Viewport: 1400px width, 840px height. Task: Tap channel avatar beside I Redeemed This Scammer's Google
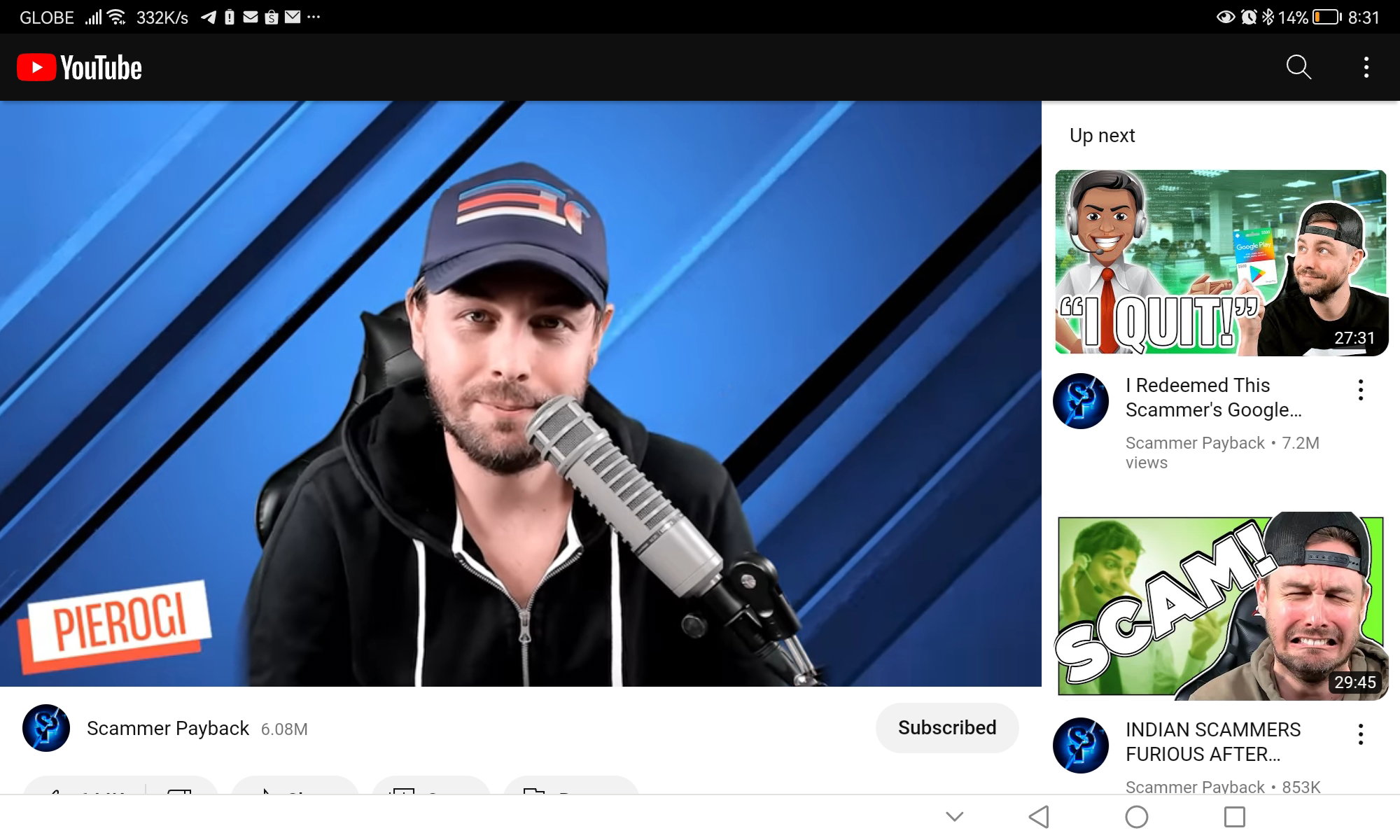[x=1081, y=400]
